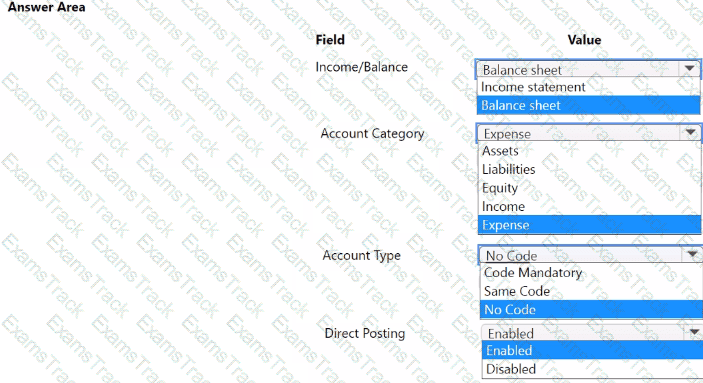Click the Enabled combo box field
The width and height of the screenshot is (703, 383).
(x=592, y=333)
